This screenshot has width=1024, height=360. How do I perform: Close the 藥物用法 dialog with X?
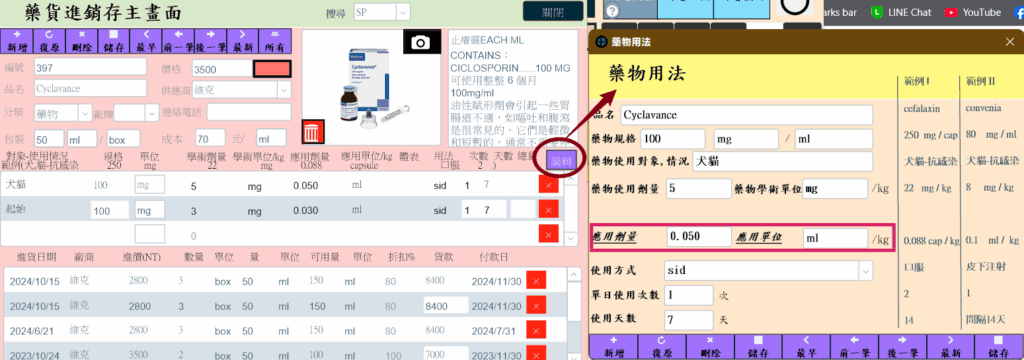point(1010,42)
